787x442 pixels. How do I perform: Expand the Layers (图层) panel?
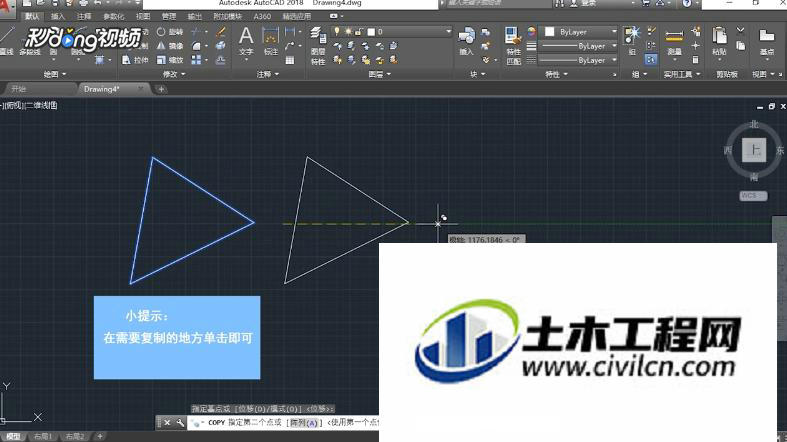point(379,74)
